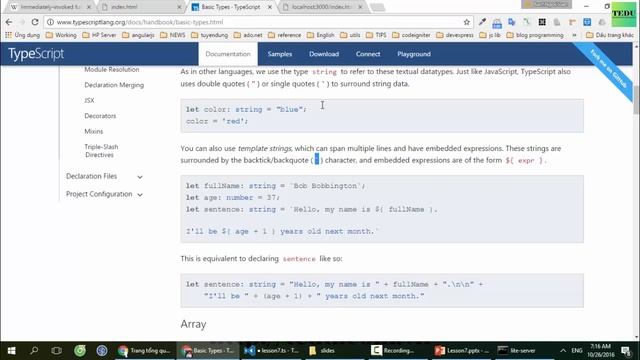Open the devexpress bookmarks folder
Viewport: 640px width, 360px height.
pyautogui.click(x=455, y=35)
